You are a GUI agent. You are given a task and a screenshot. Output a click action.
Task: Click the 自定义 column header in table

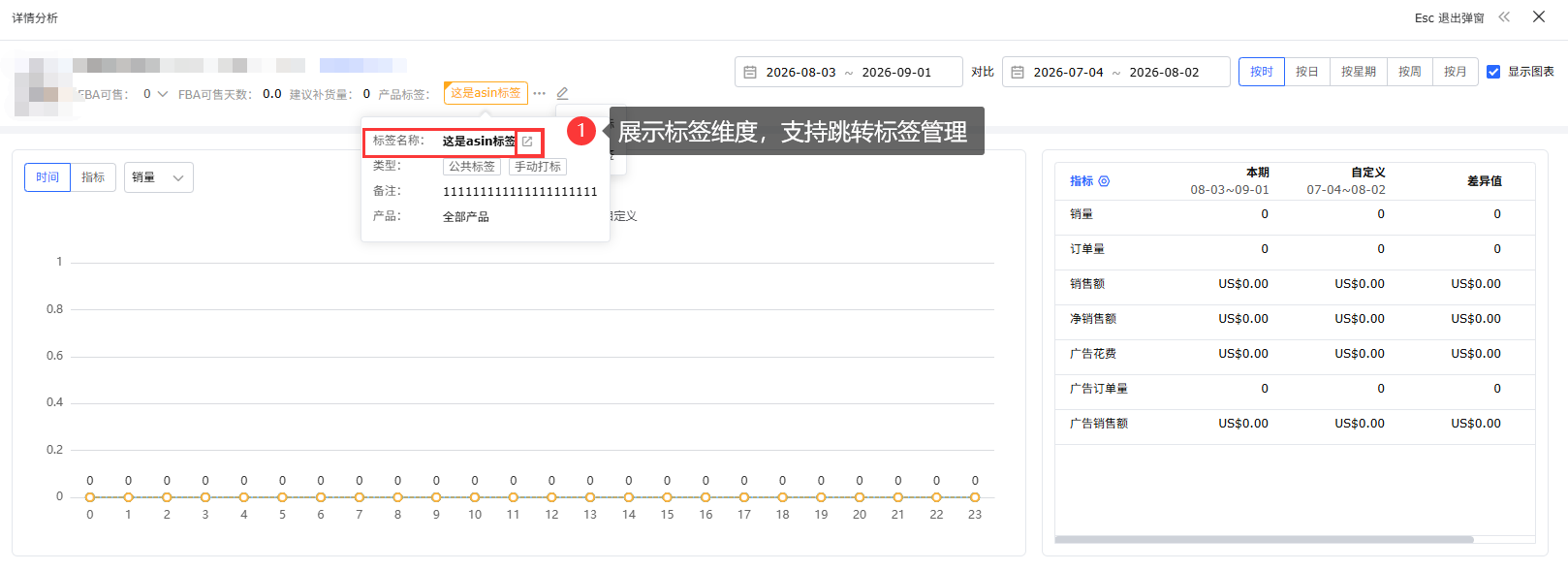[1368, 173]
